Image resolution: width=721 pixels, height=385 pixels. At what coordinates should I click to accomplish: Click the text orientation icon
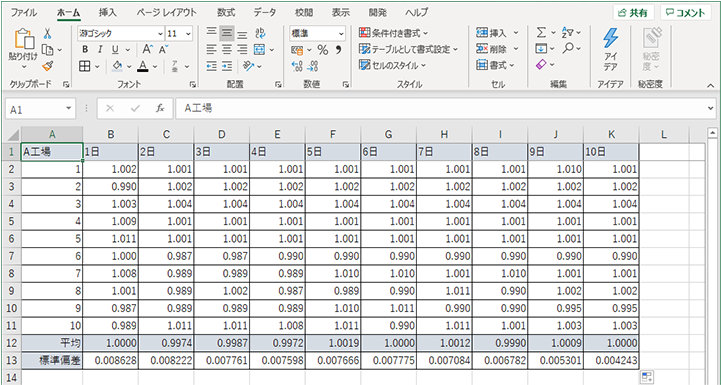click(x=249, y=66)
